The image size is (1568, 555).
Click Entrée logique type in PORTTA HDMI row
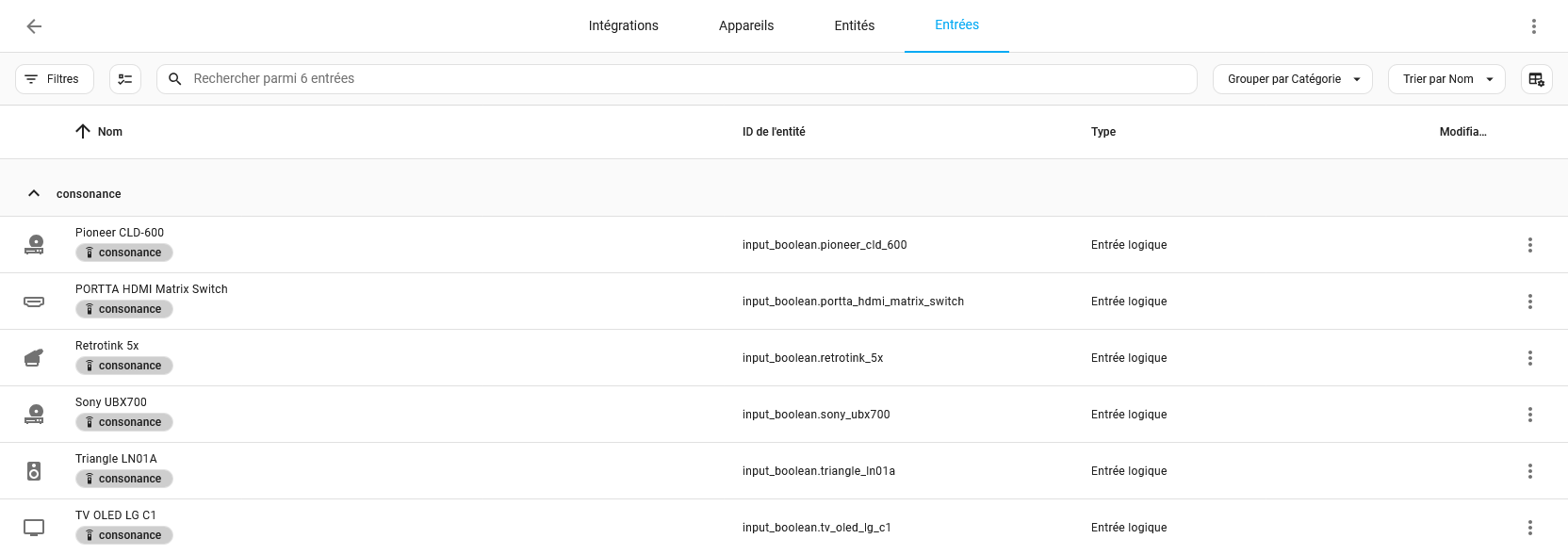pyautogui.click(x=1129, y=302)
